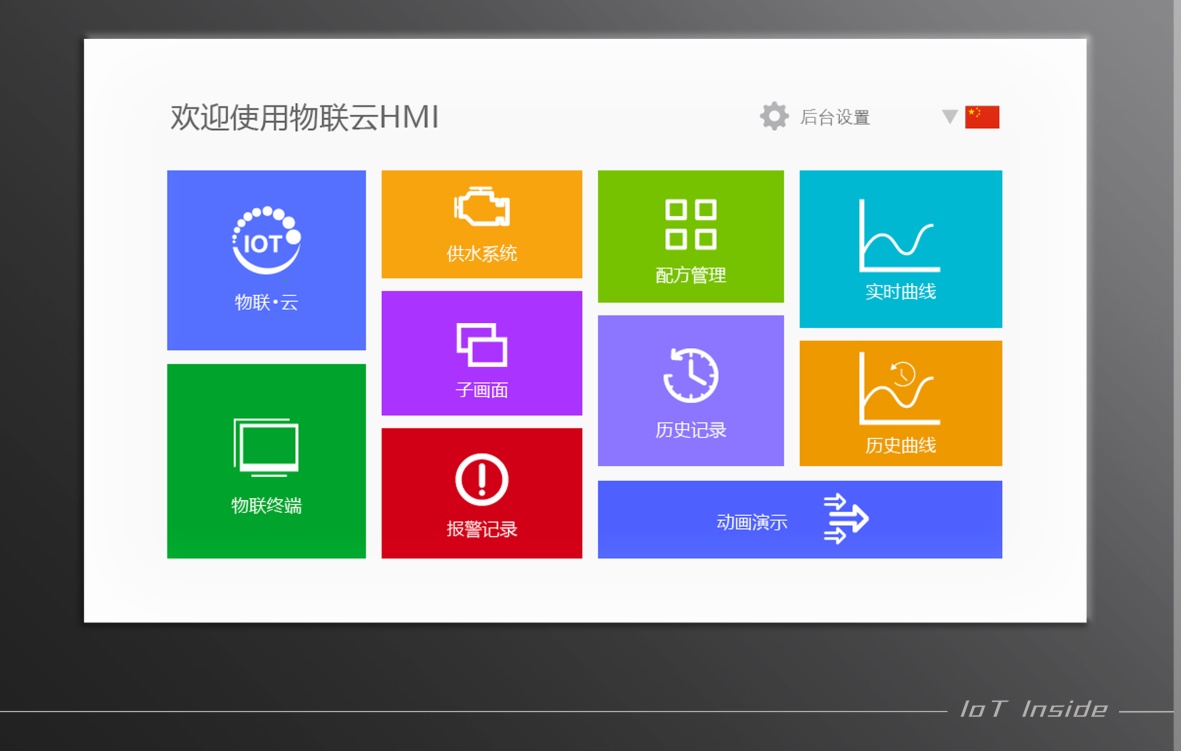Viewport: 1181px width, 751px height.
Task: Click the gear settings icon
Action: tap(774, 117)
